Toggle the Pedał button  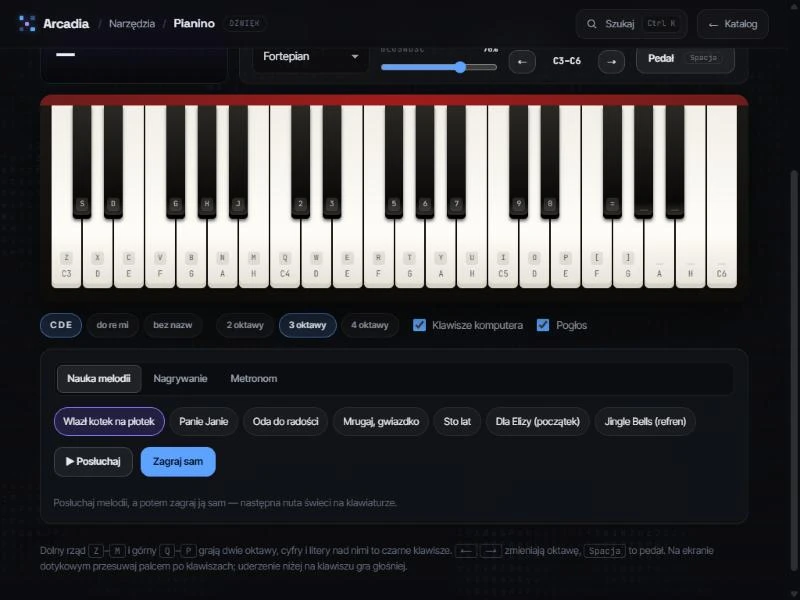click(685, 59)
